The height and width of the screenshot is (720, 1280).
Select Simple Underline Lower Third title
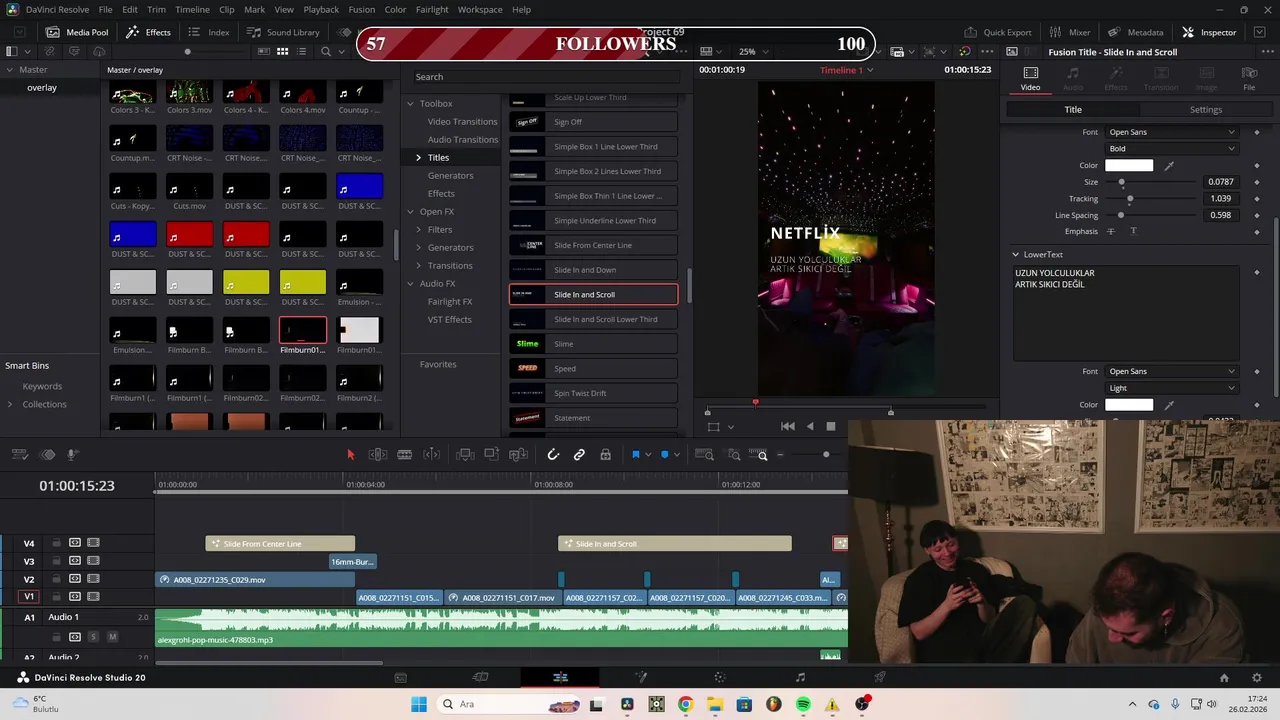[593, 221]
